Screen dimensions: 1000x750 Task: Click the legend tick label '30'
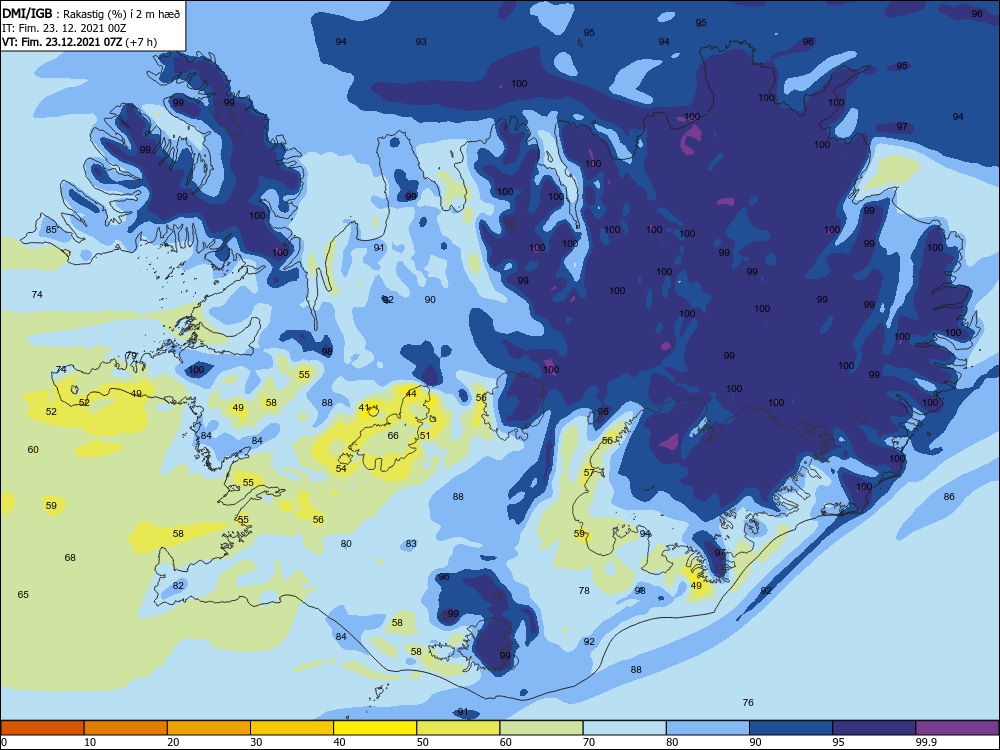pos(256,742)
